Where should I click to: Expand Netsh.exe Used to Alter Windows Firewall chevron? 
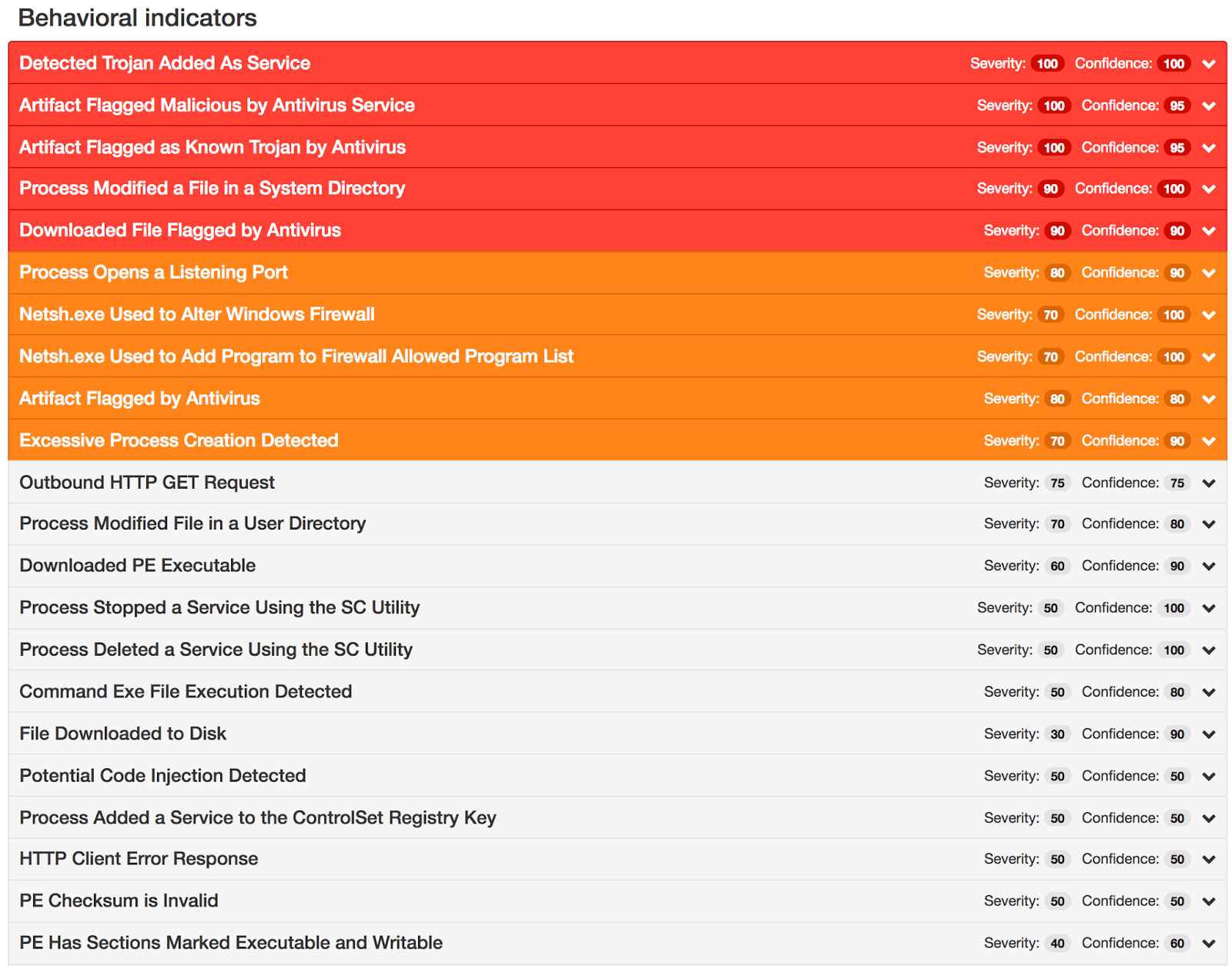[x=1208, y=315]
